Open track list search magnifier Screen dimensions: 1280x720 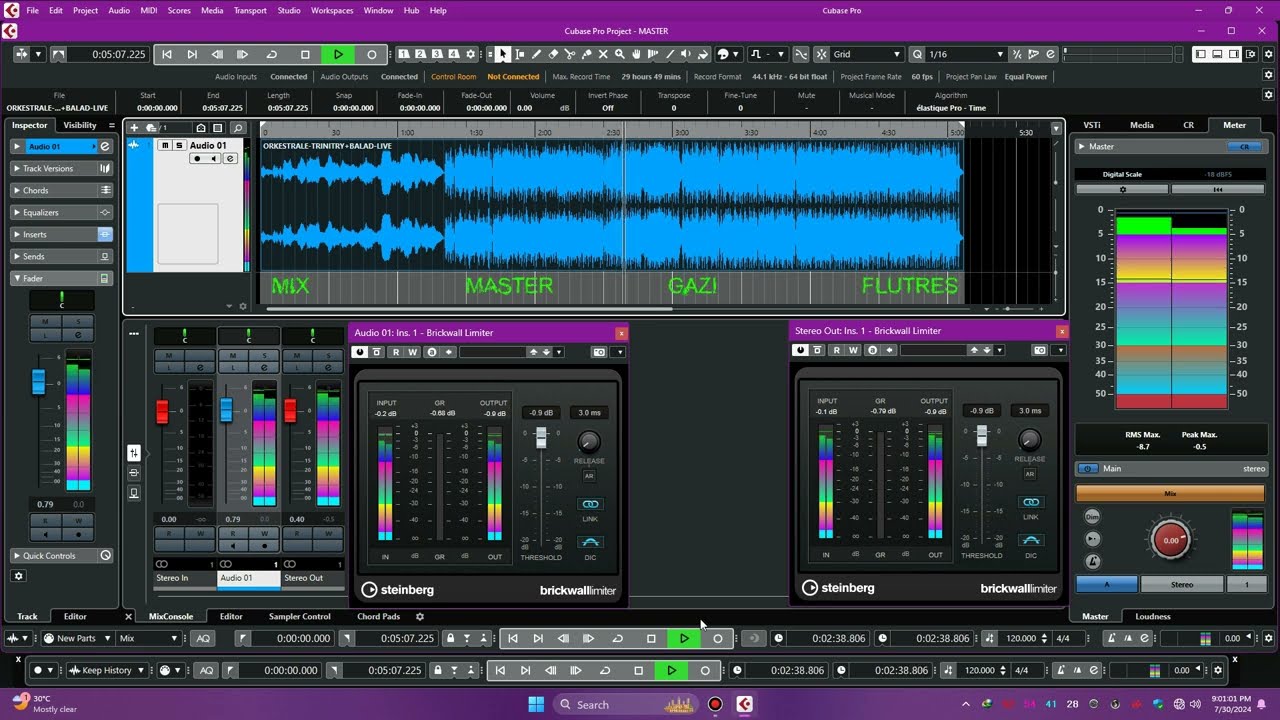coord(237,128)
